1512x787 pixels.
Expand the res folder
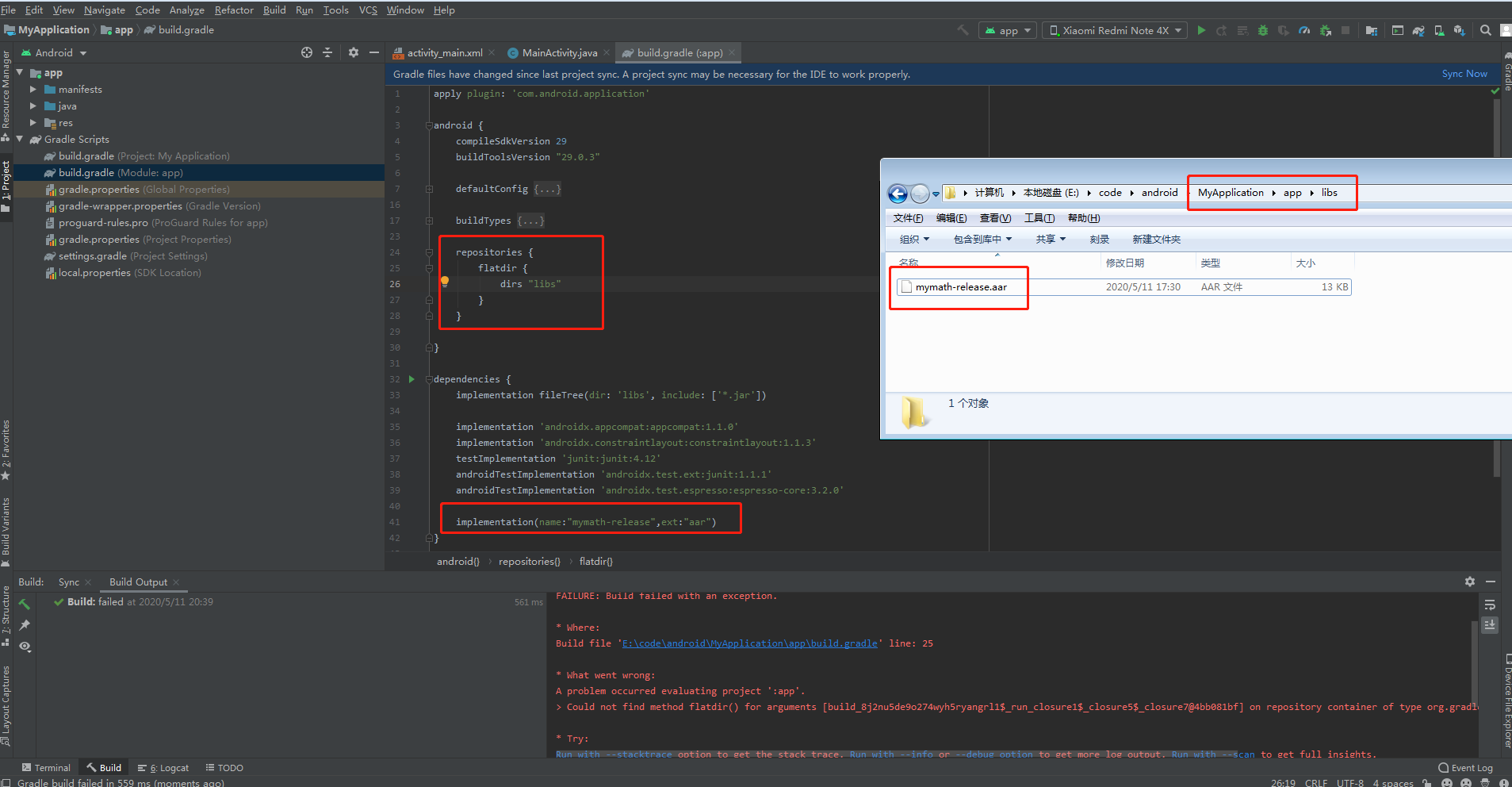click(33, 123)
